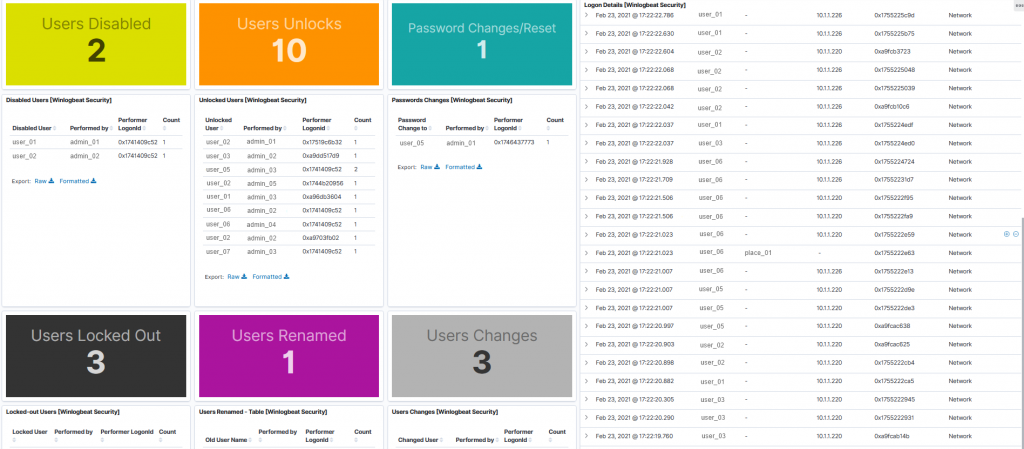Click Formatted export link in Disabled Users
The height and width of the screenshot is (449, 1024).
[74, 181]
